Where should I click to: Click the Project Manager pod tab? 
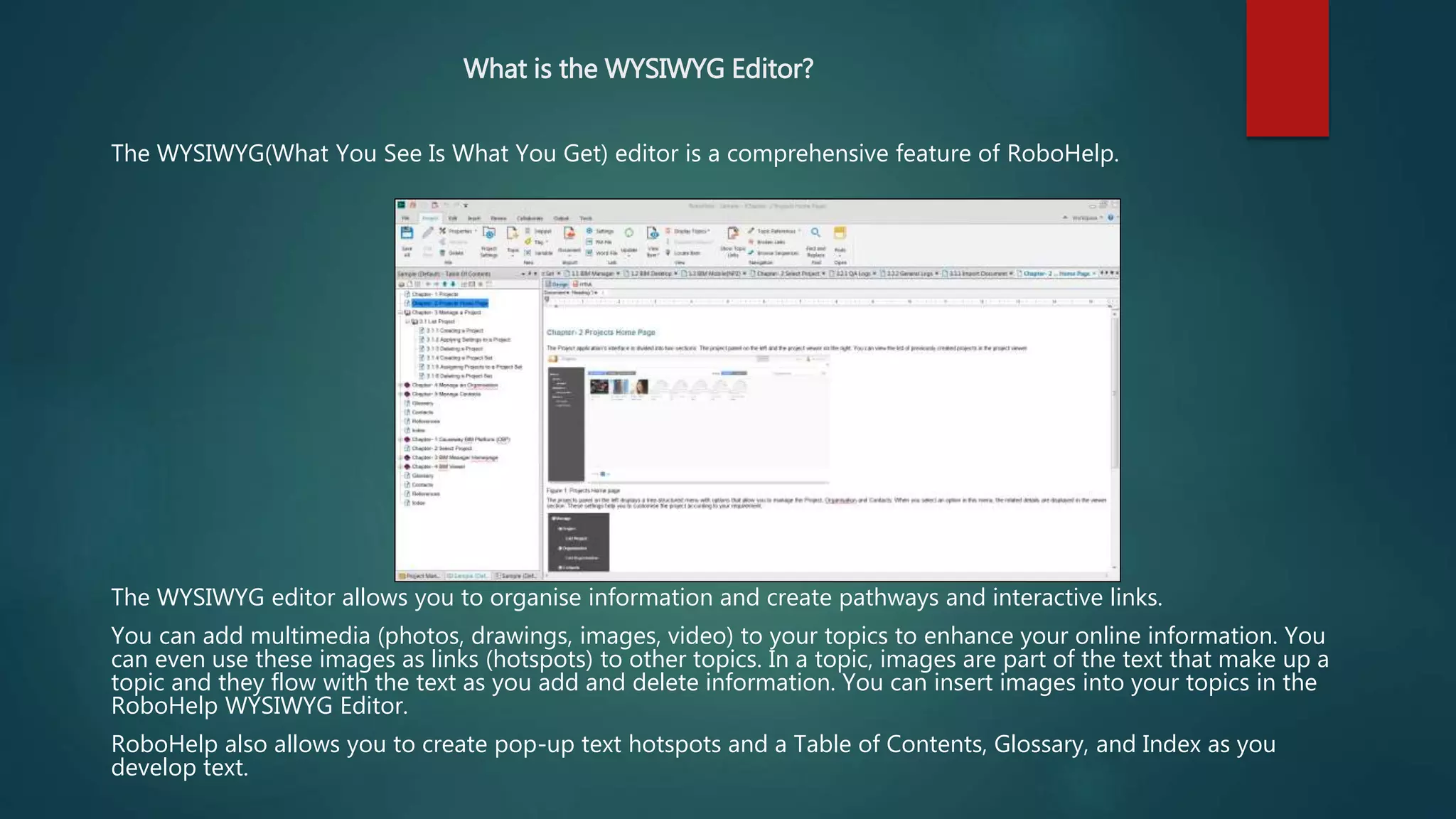(x=420, y=576)
